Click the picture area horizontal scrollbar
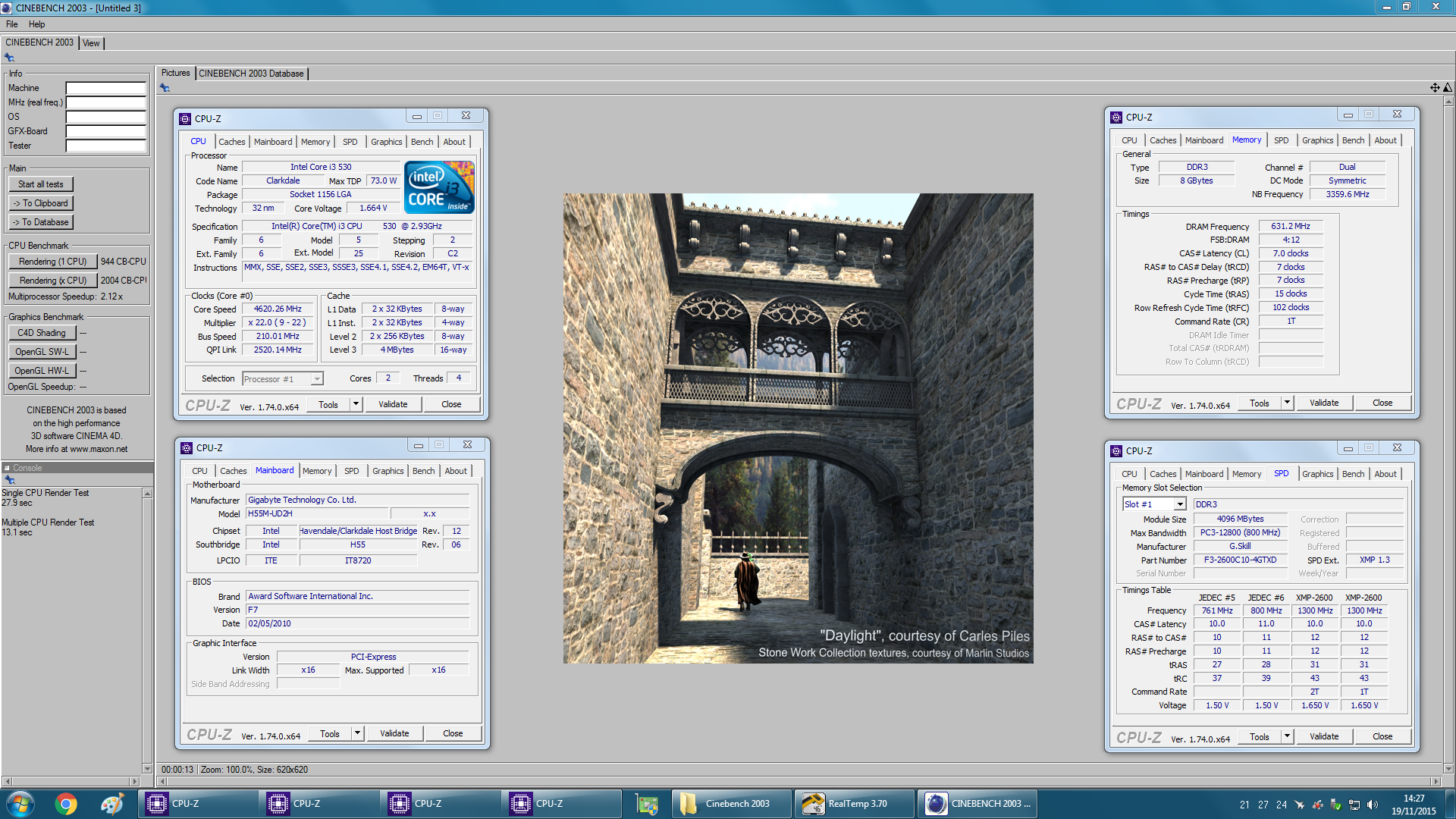Image resolution: width=1456 pixels, height=819 pixels. [799, 781]
